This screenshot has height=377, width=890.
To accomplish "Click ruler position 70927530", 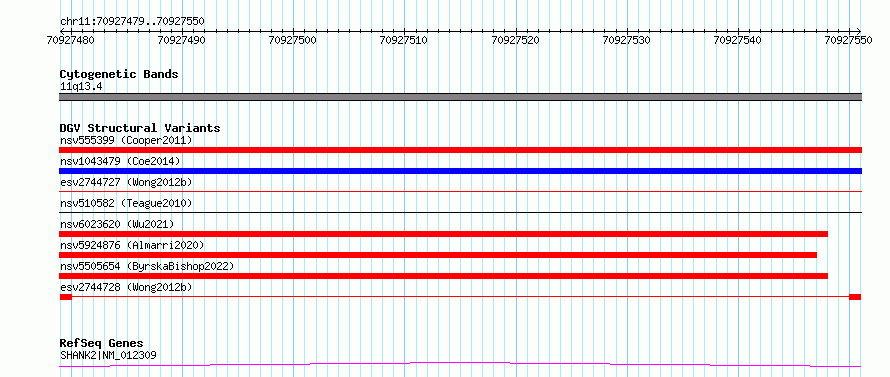I will 627,40.
